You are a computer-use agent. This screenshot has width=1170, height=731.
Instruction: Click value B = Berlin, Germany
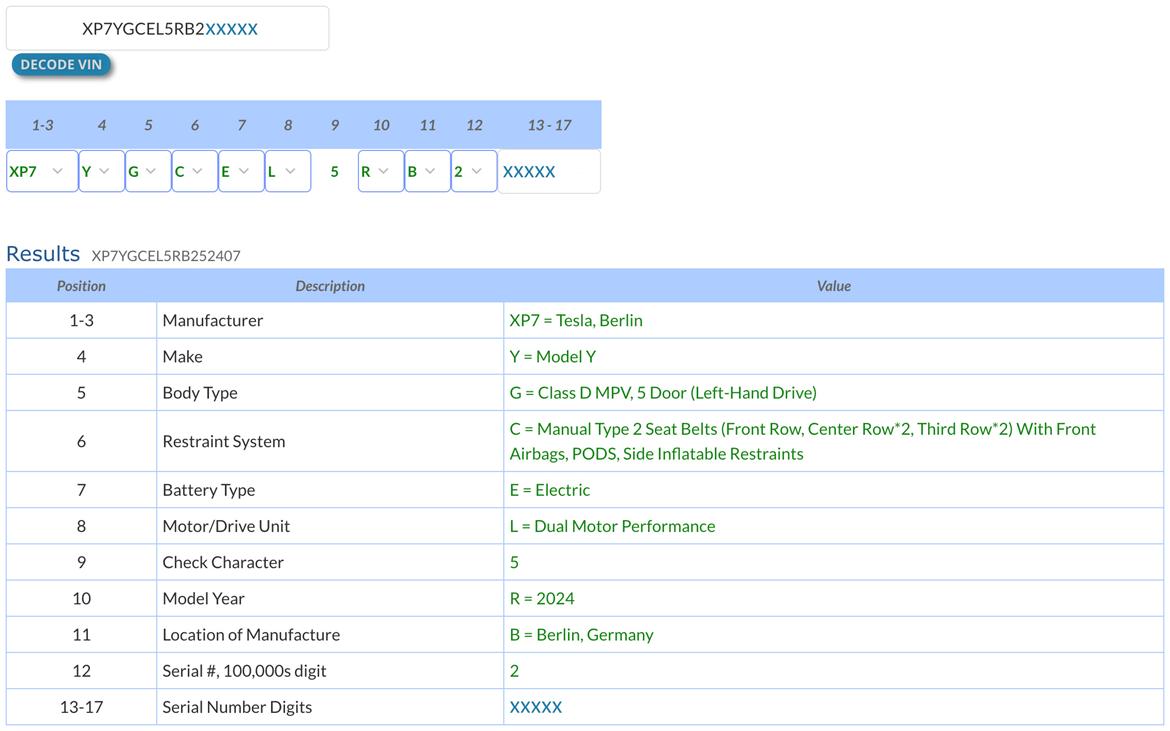[582, 635]
